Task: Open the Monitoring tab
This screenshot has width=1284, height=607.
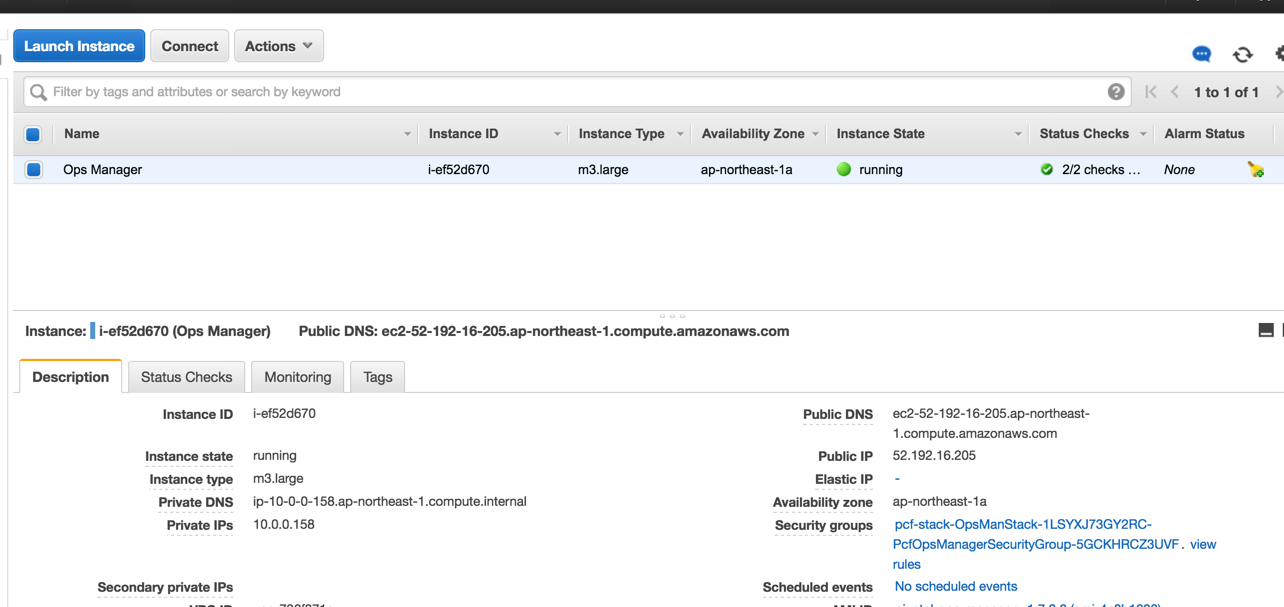Action: click(297, 377)
